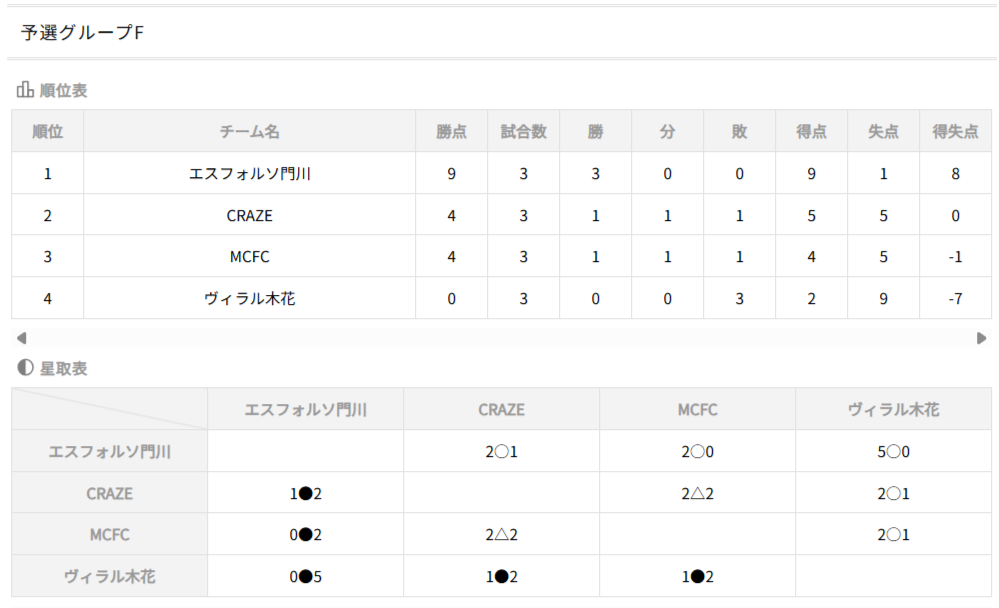Click the left scroll arrow under standings table
The height and width of the screenshot is (608, 999).
pos(22,338)
